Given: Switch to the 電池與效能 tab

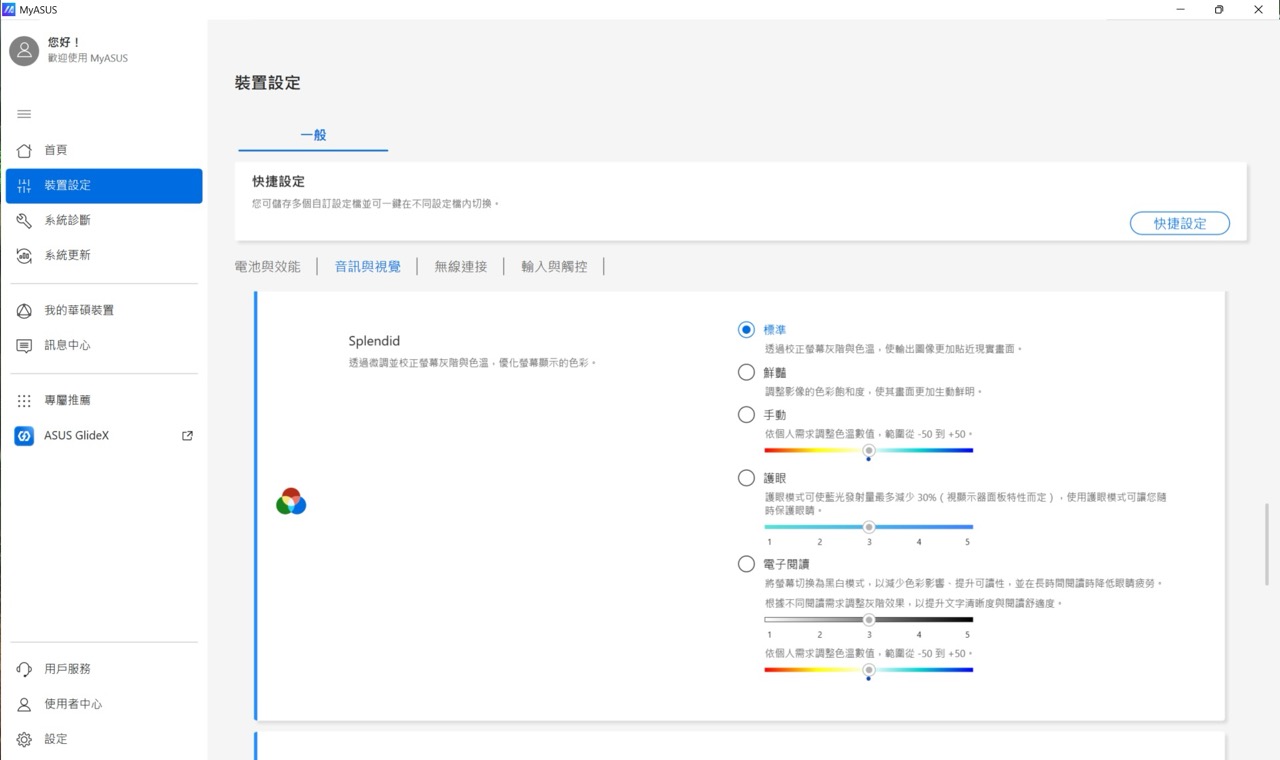Looking at the screenshot, I should pos(267,267).
